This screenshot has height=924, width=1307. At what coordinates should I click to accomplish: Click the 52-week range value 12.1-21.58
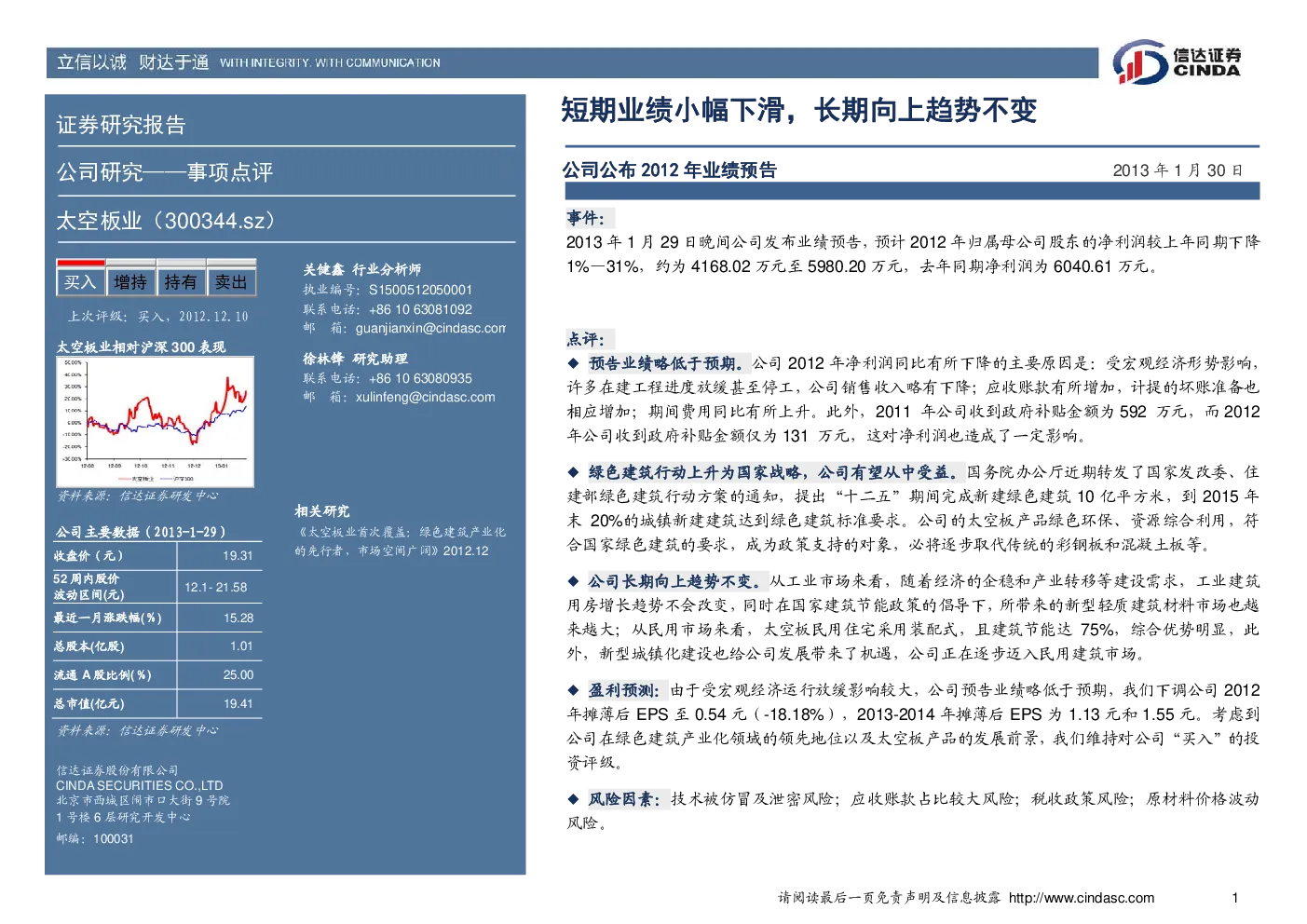click(216, 587)
